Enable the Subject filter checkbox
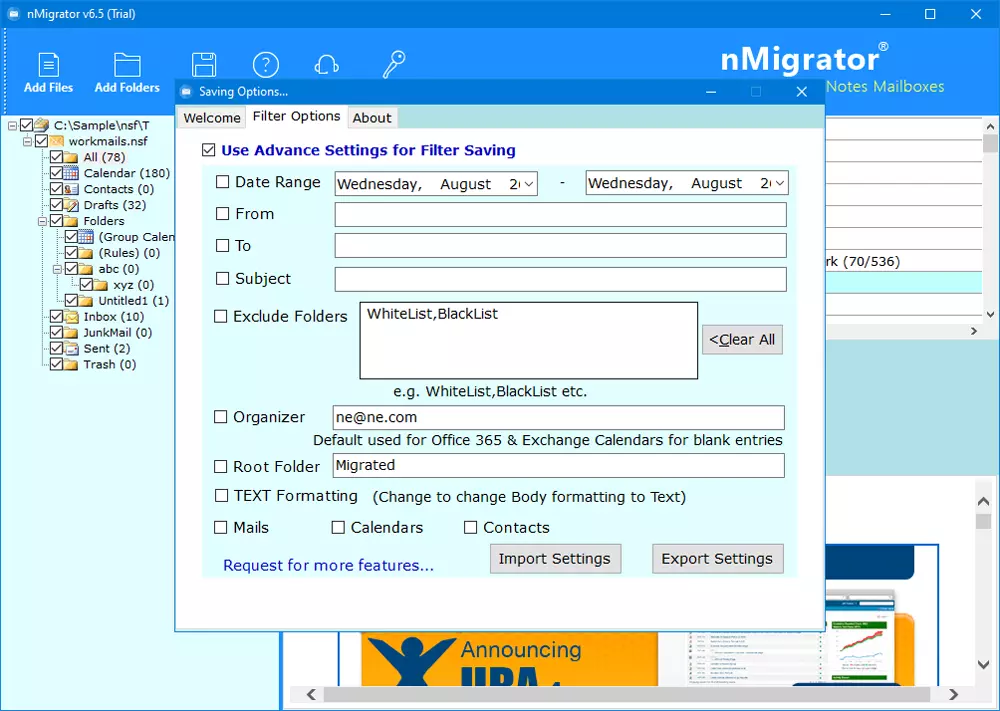 223,279
